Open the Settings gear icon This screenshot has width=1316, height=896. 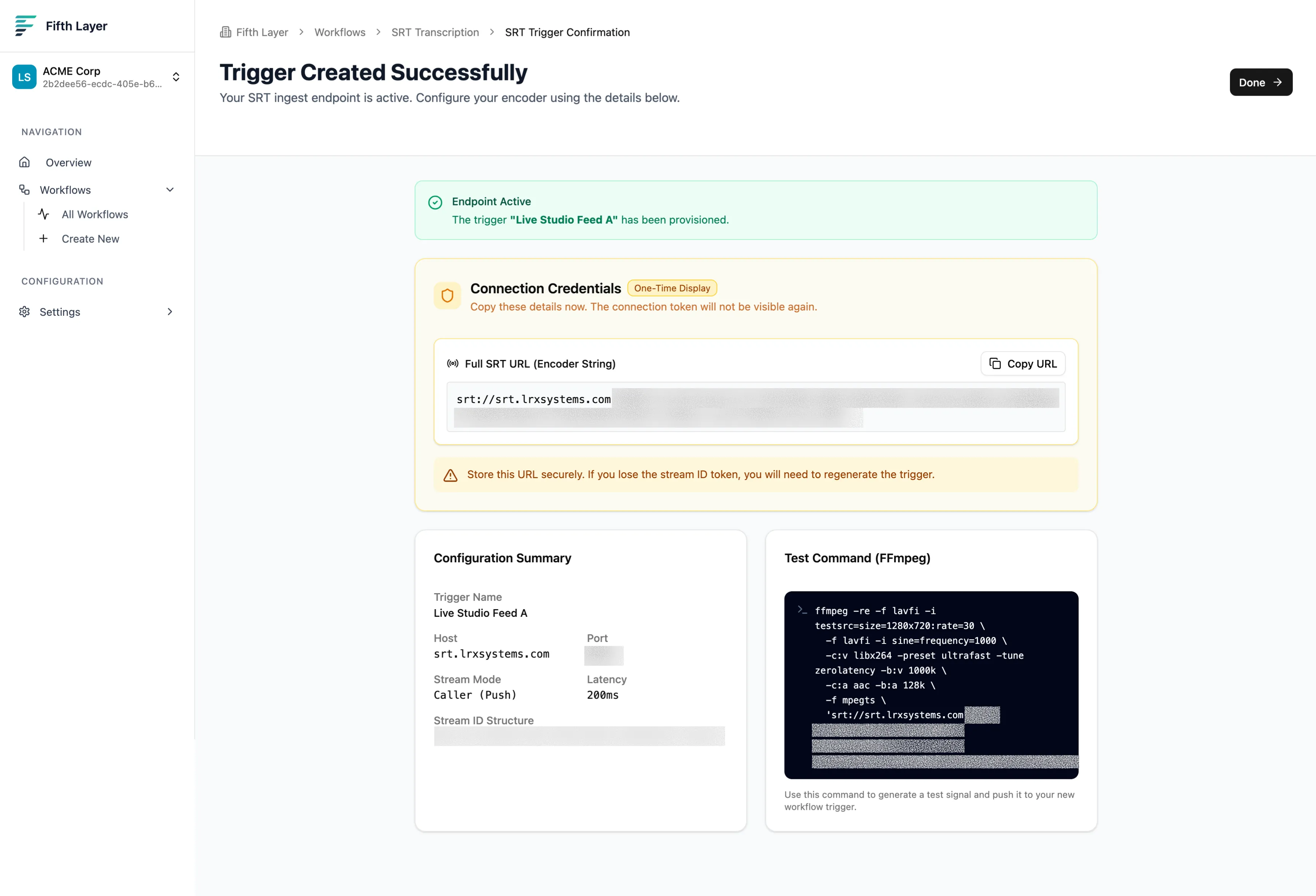pos(24,311)
